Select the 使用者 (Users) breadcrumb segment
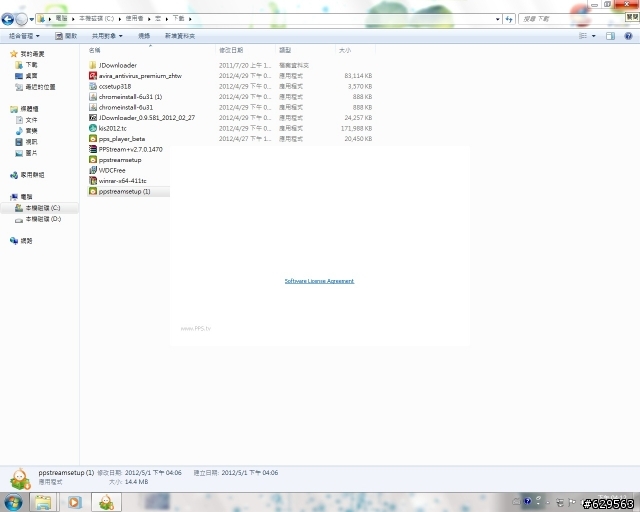Viewport: 640px width, 512px height. tap(134, 18)
